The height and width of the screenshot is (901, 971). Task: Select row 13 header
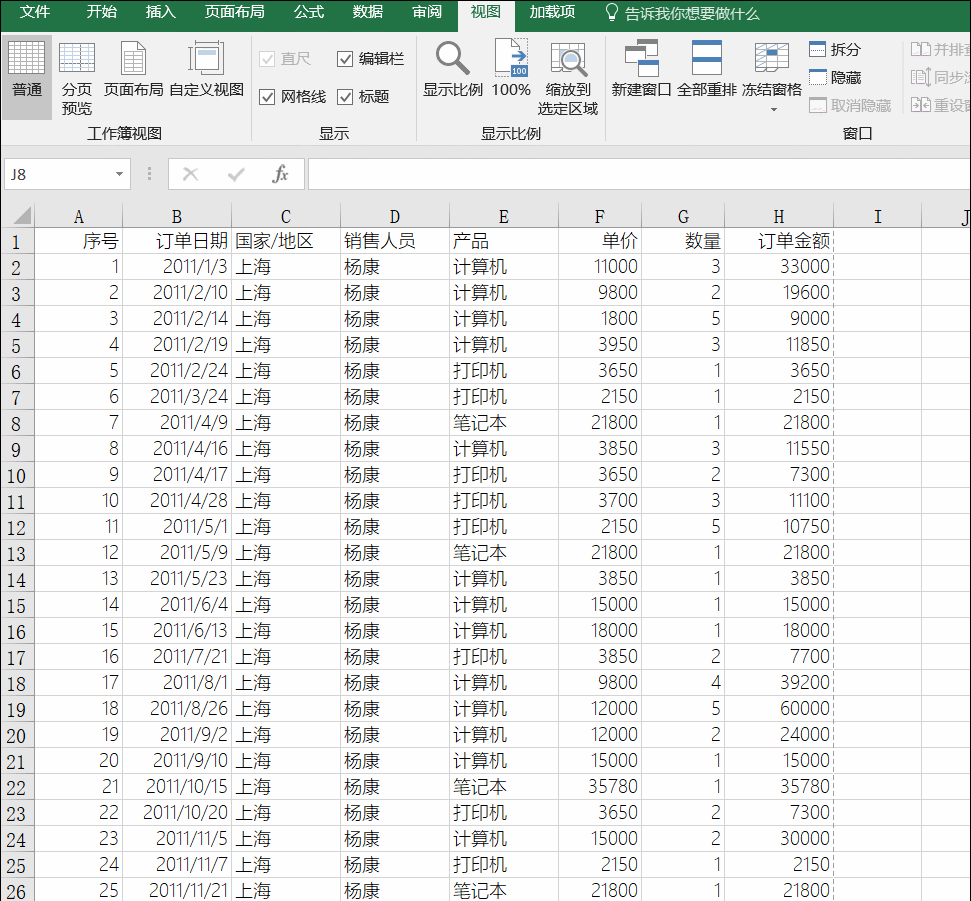17,554
